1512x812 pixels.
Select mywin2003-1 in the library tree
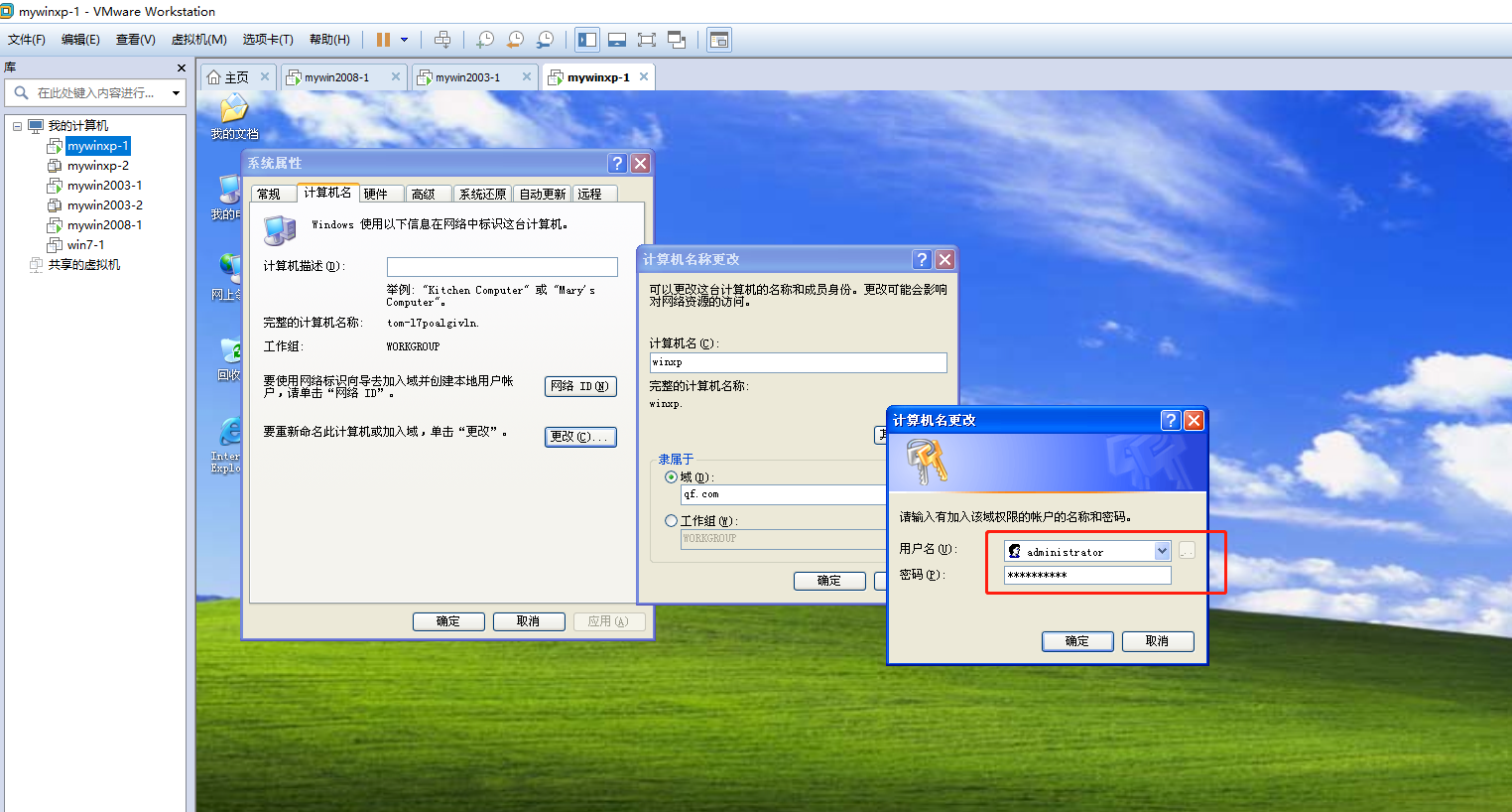pyautogui.click(x=104, y=186)
